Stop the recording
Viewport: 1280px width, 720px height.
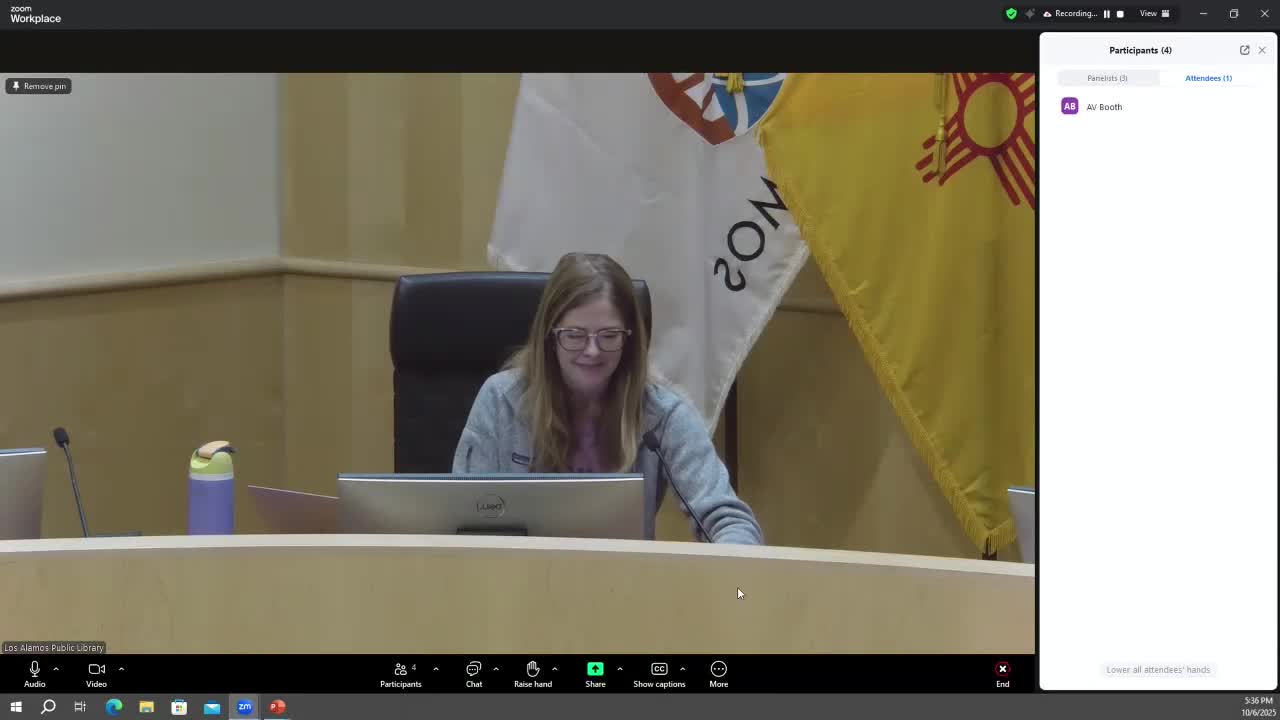pos(1120,14)
